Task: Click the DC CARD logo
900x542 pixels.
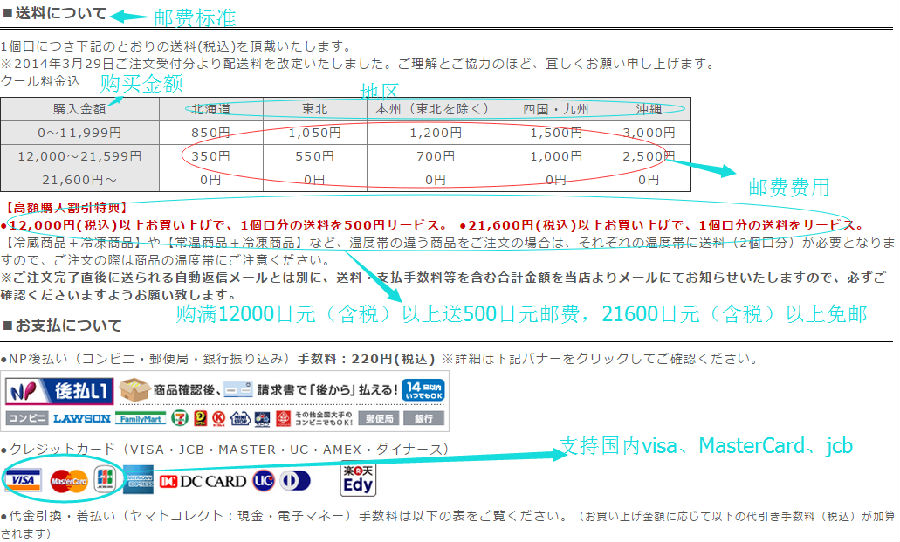Action: click(x=203, y=481)
